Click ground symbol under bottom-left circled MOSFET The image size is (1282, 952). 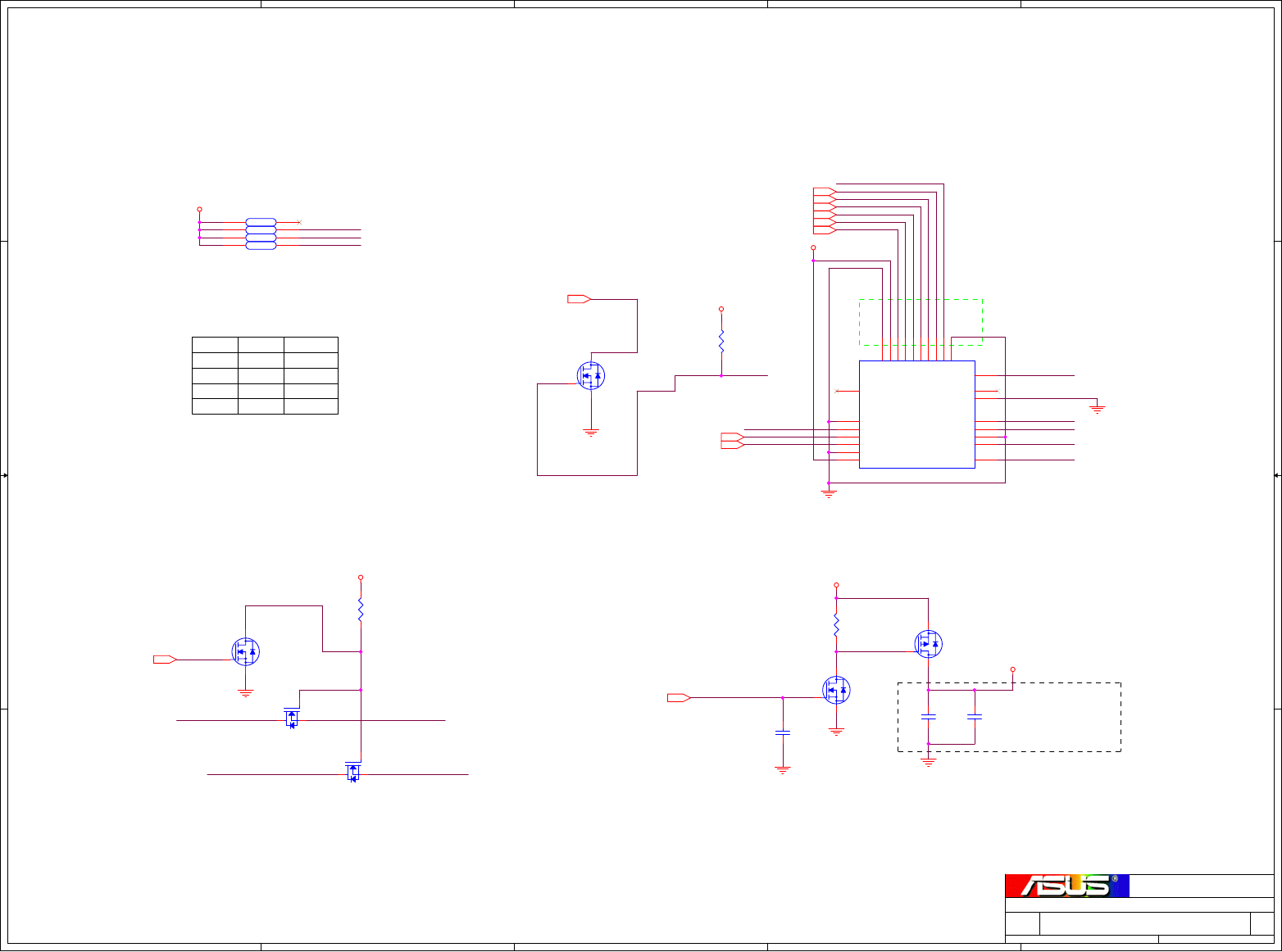pos(245,693)
